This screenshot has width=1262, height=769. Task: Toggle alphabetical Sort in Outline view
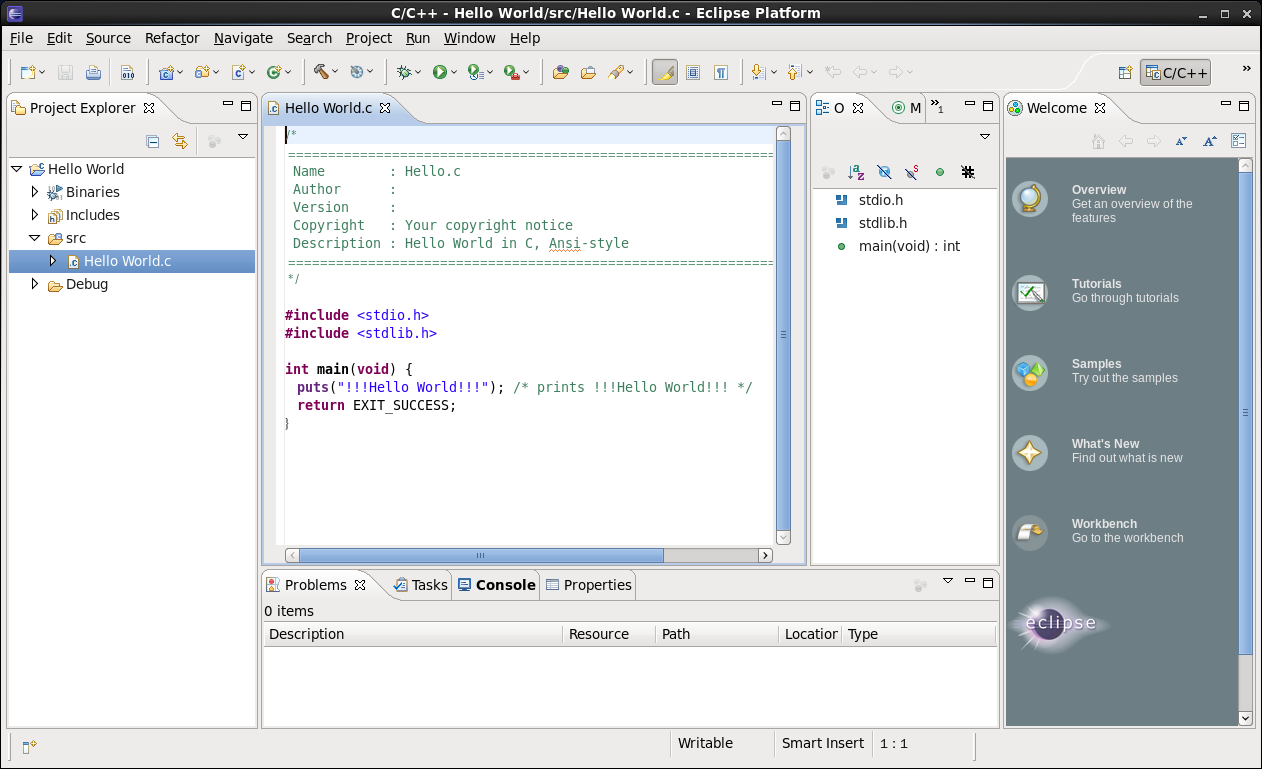[856, 172]
